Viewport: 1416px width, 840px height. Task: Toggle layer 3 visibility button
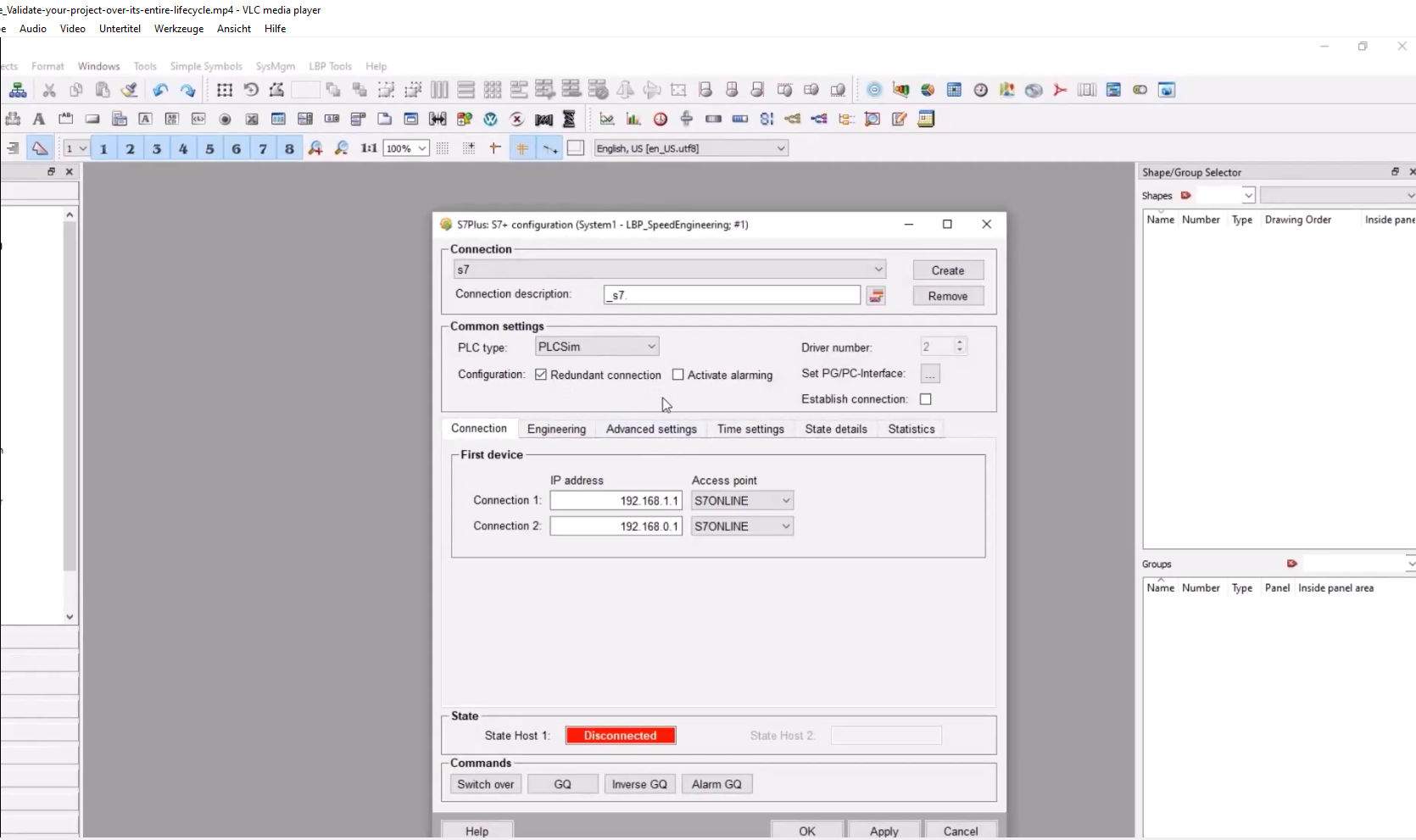157,148
